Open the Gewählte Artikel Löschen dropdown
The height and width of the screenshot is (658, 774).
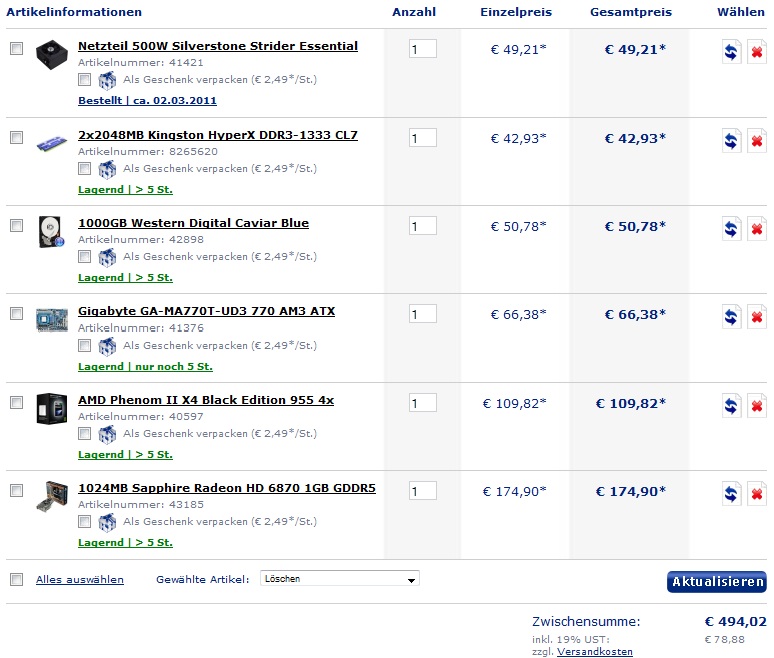tap(340, 579)
